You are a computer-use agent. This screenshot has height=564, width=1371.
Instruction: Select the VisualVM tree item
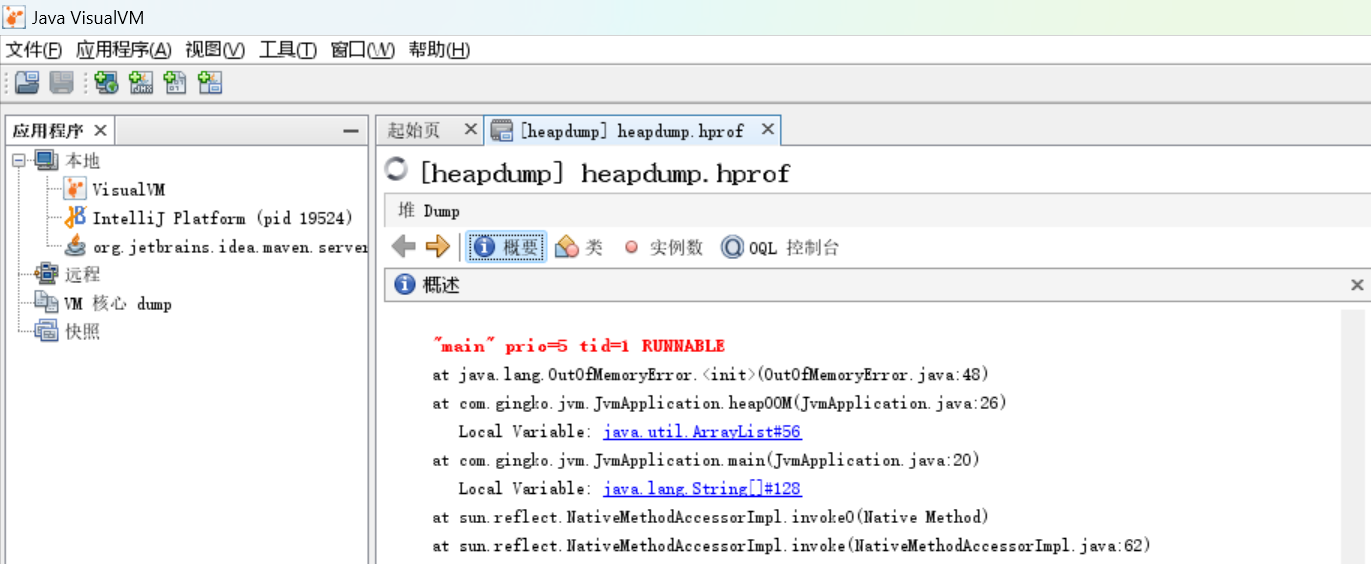pos(128,189)
